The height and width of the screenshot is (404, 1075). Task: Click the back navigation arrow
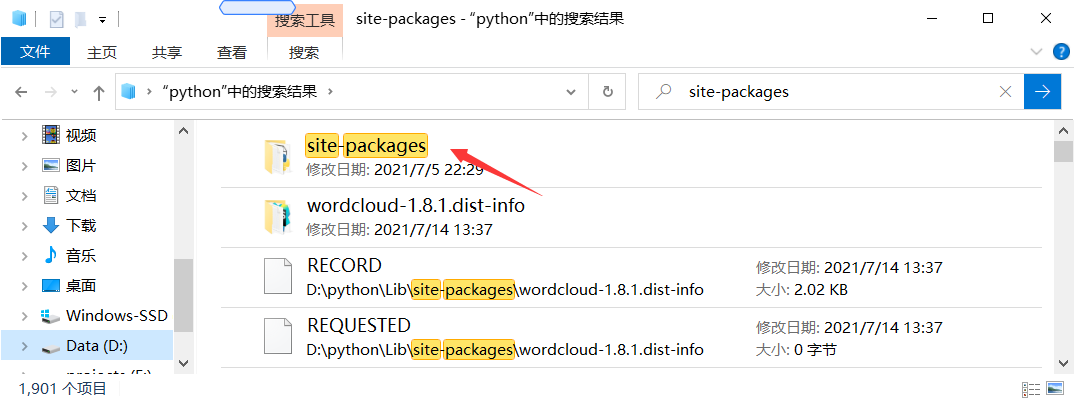pos(21,92)
